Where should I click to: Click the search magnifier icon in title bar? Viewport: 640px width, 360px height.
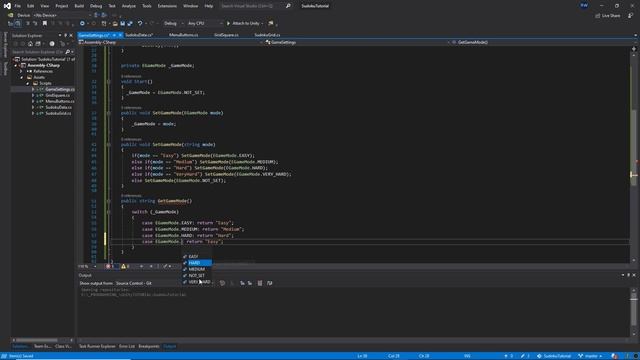point(288,6)
